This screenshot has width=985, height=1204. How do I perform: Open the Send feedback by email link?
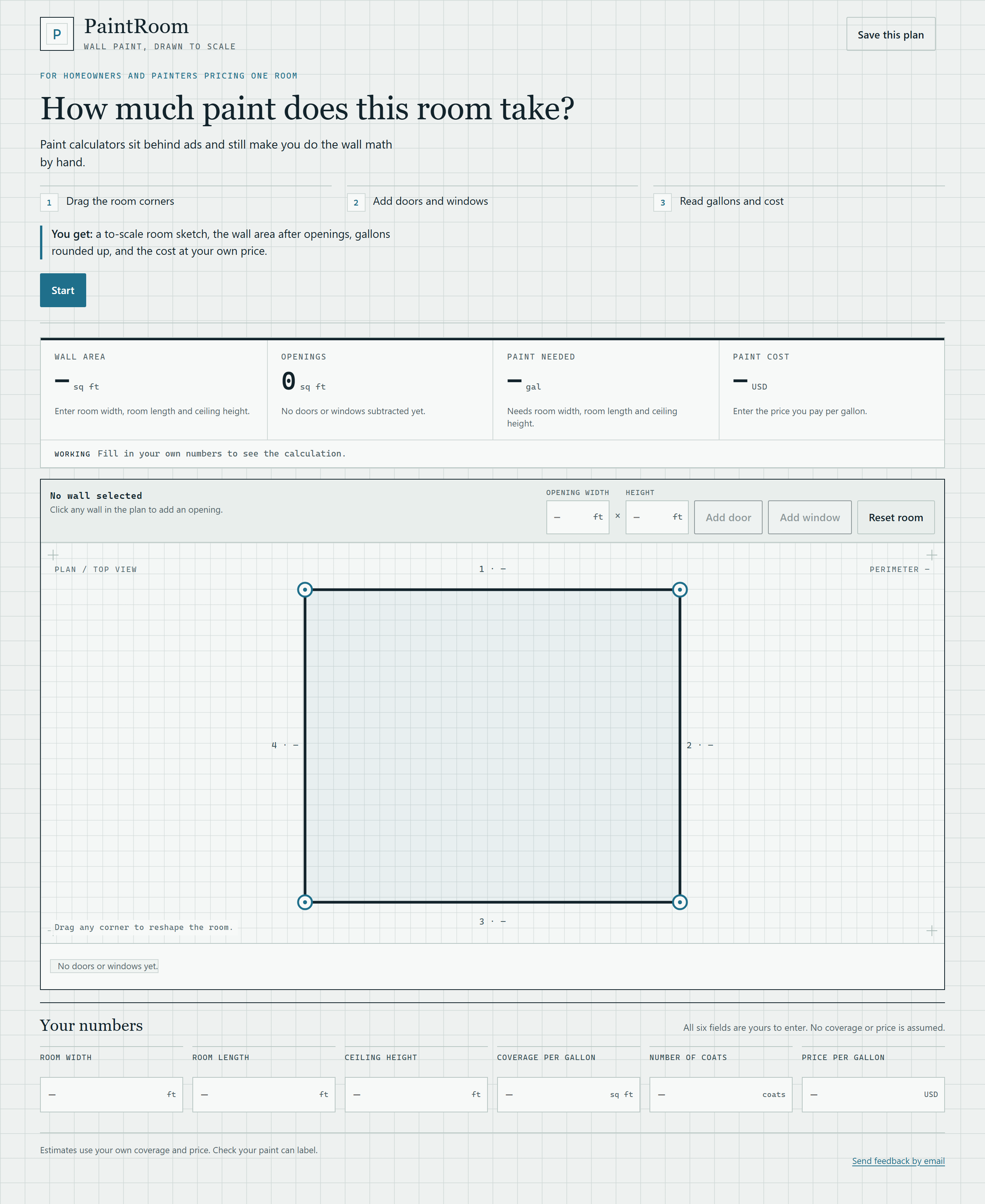898,1161
